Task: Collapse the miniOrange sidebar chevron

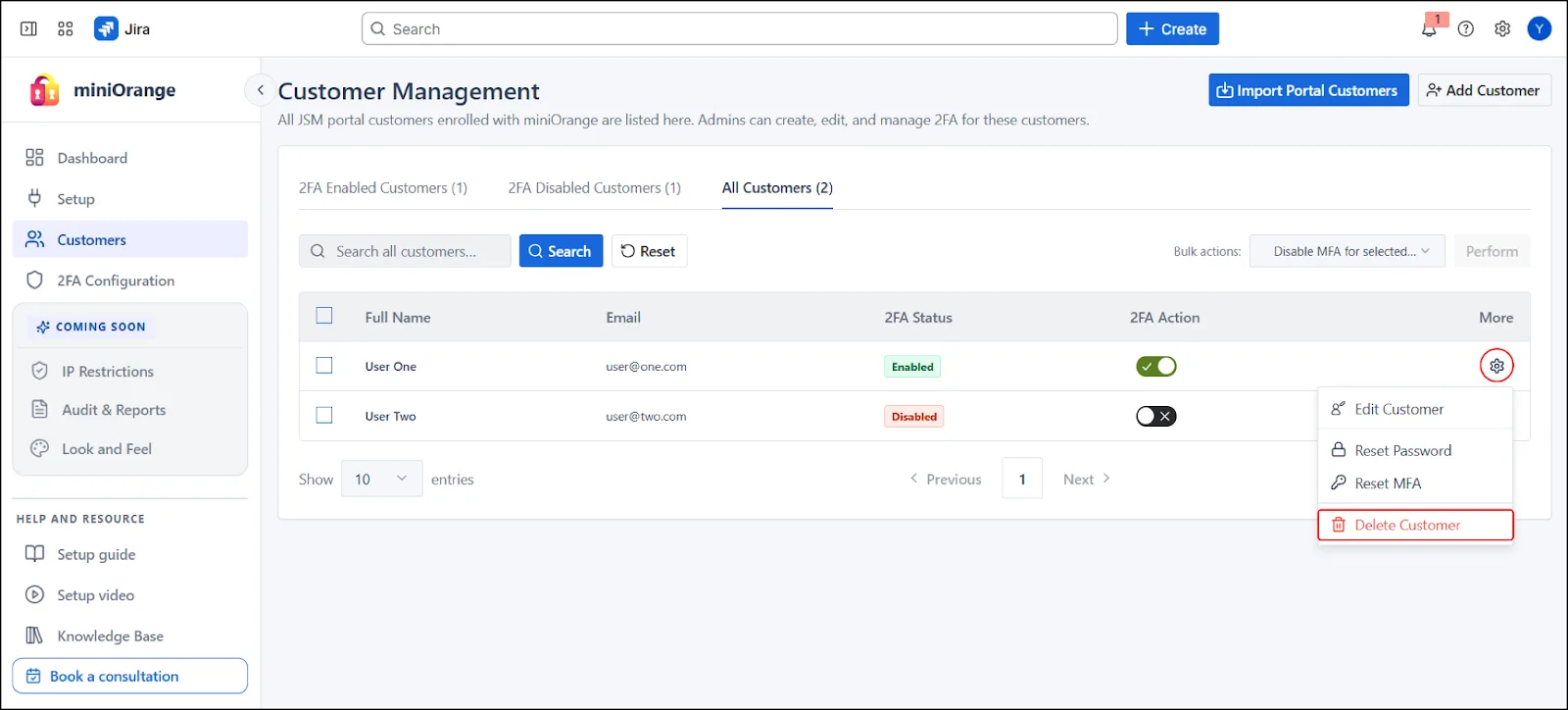Action: [260, 90]
